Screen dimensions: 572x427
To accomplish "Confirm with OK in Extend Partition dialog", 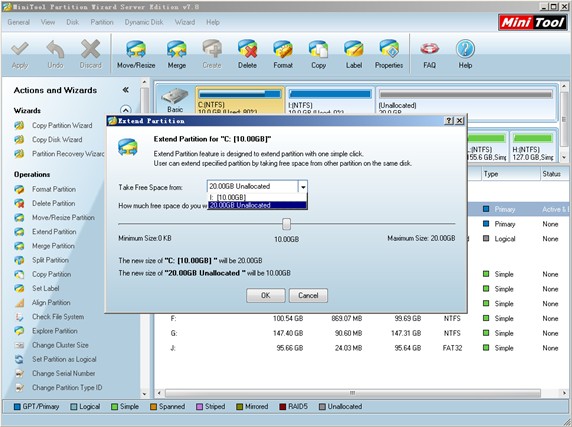I will pyautogui.click(x=266, y=295).
